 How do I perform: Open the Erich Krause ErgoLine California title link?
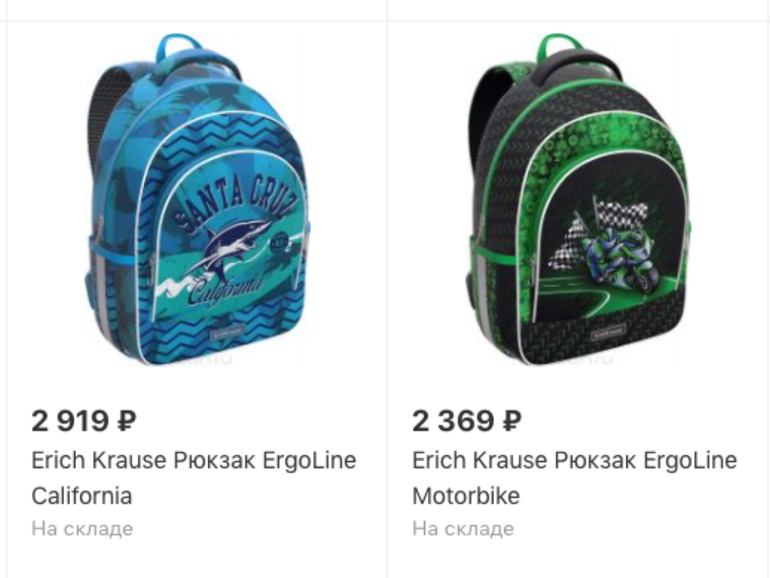coord(193,478)
